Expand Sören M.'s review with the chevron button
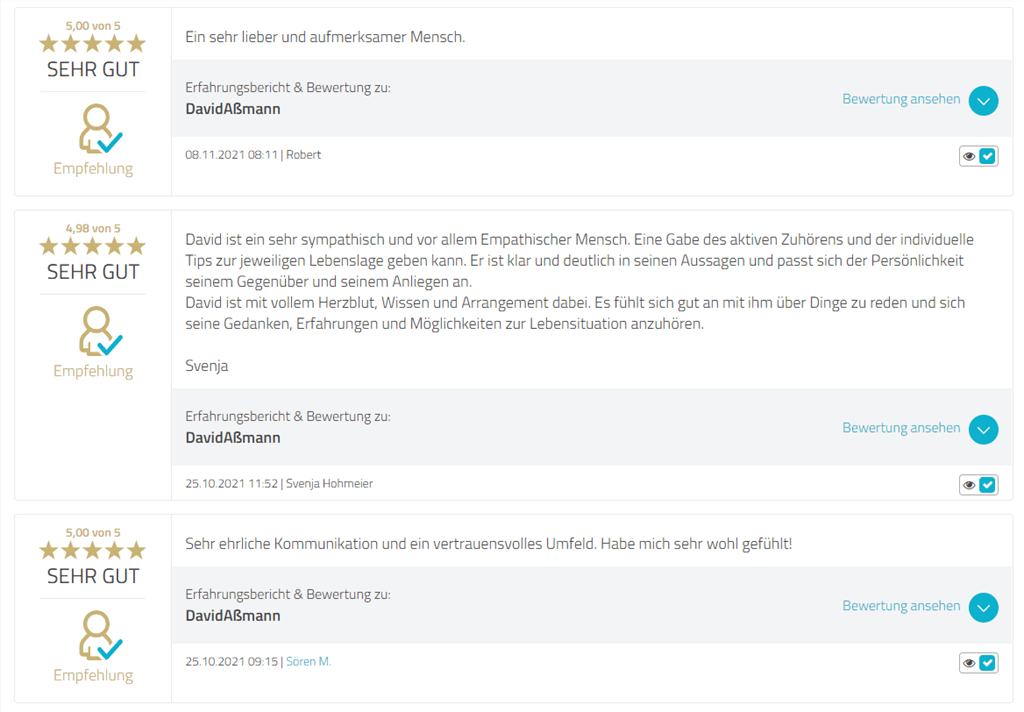The height and width of the screenshot is (712, 1024). point(984,607)
